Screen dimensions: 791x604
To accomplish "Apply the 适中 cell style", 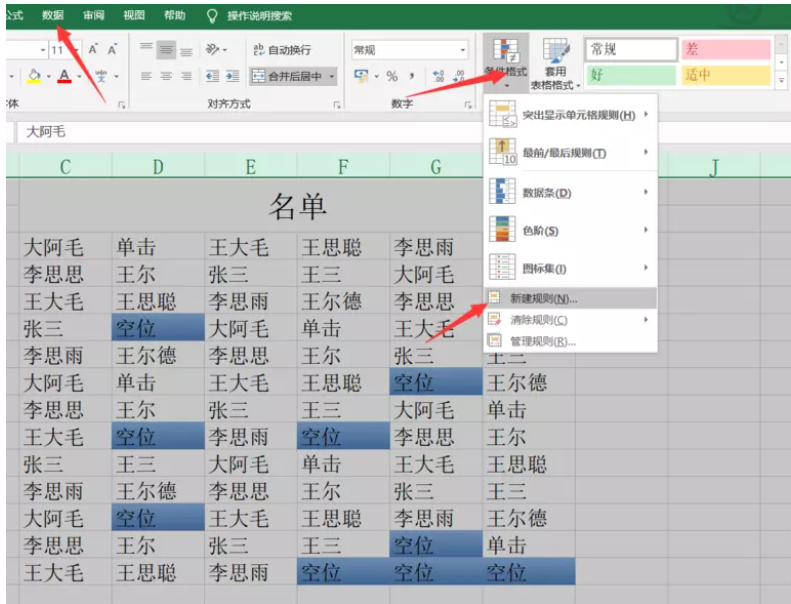I will pos(726,75).
